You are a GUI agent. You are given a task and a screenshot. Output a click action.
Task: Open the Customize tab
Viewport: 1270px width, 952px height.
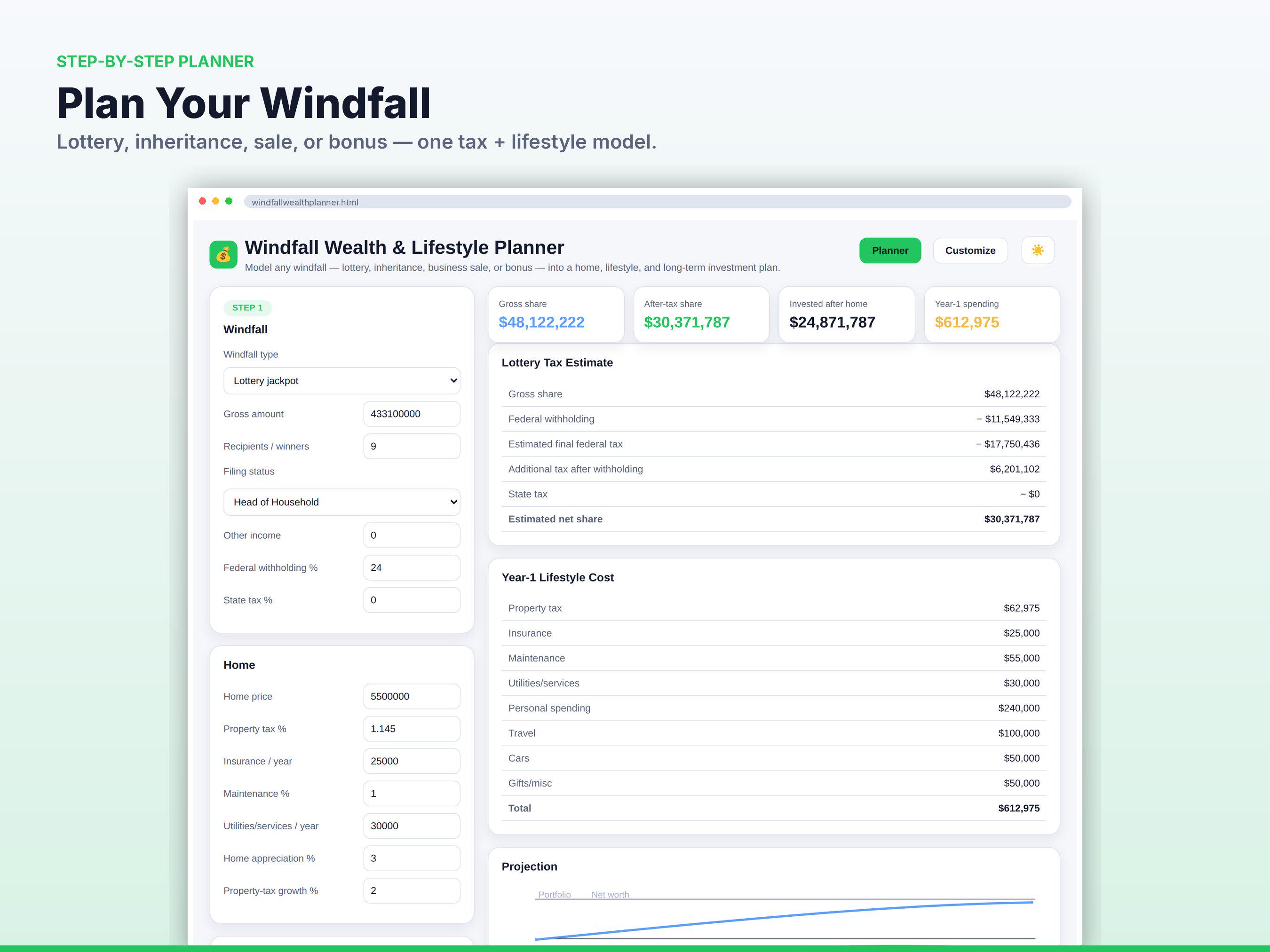[x=970, y=250]
